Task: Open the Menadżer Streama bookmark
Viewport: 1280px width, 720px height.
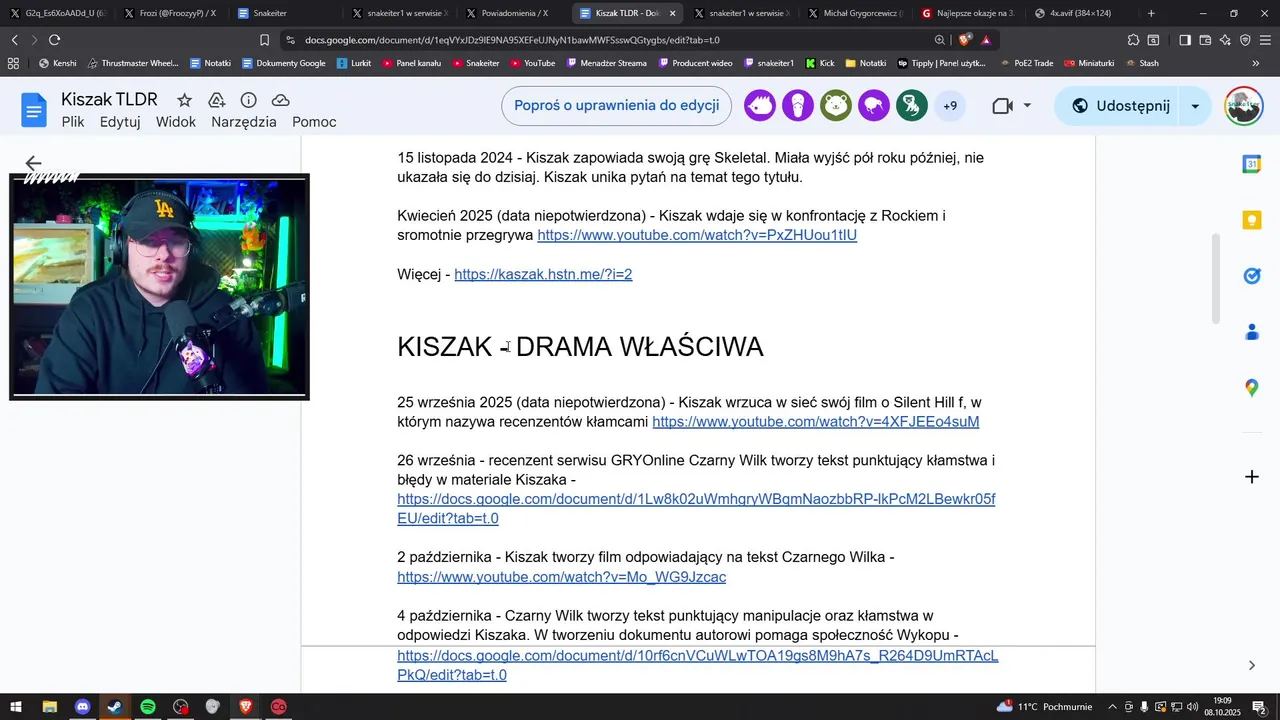Action: tap(607, 63)
